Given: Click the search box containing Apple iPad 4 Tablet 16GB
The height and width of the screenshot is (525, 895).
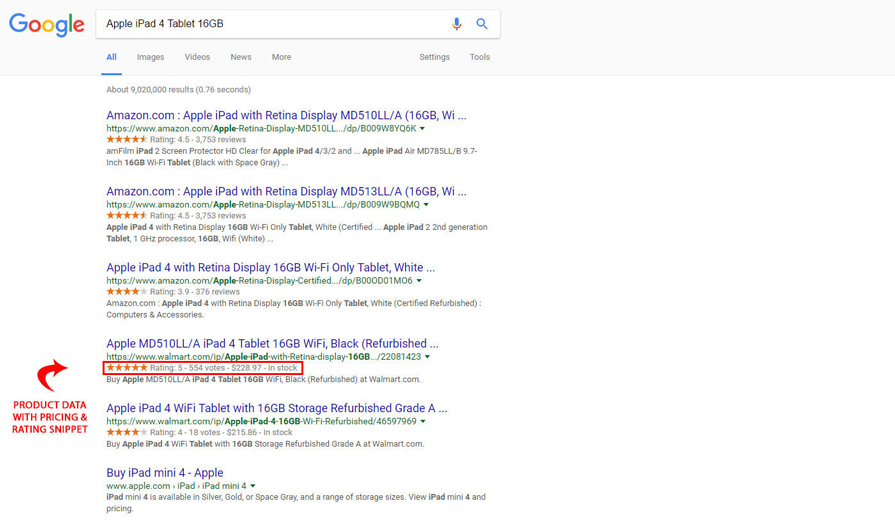Looking at the screenshot, I should click(270, 24).
